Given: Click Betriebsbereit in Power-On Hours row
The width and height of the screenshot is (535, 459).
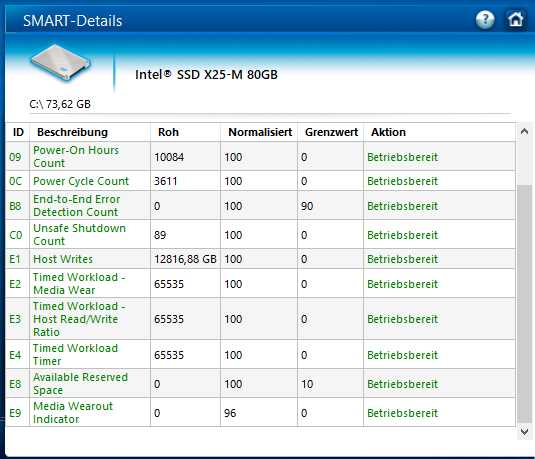Looking at the screenshot, I should (402, 157).
